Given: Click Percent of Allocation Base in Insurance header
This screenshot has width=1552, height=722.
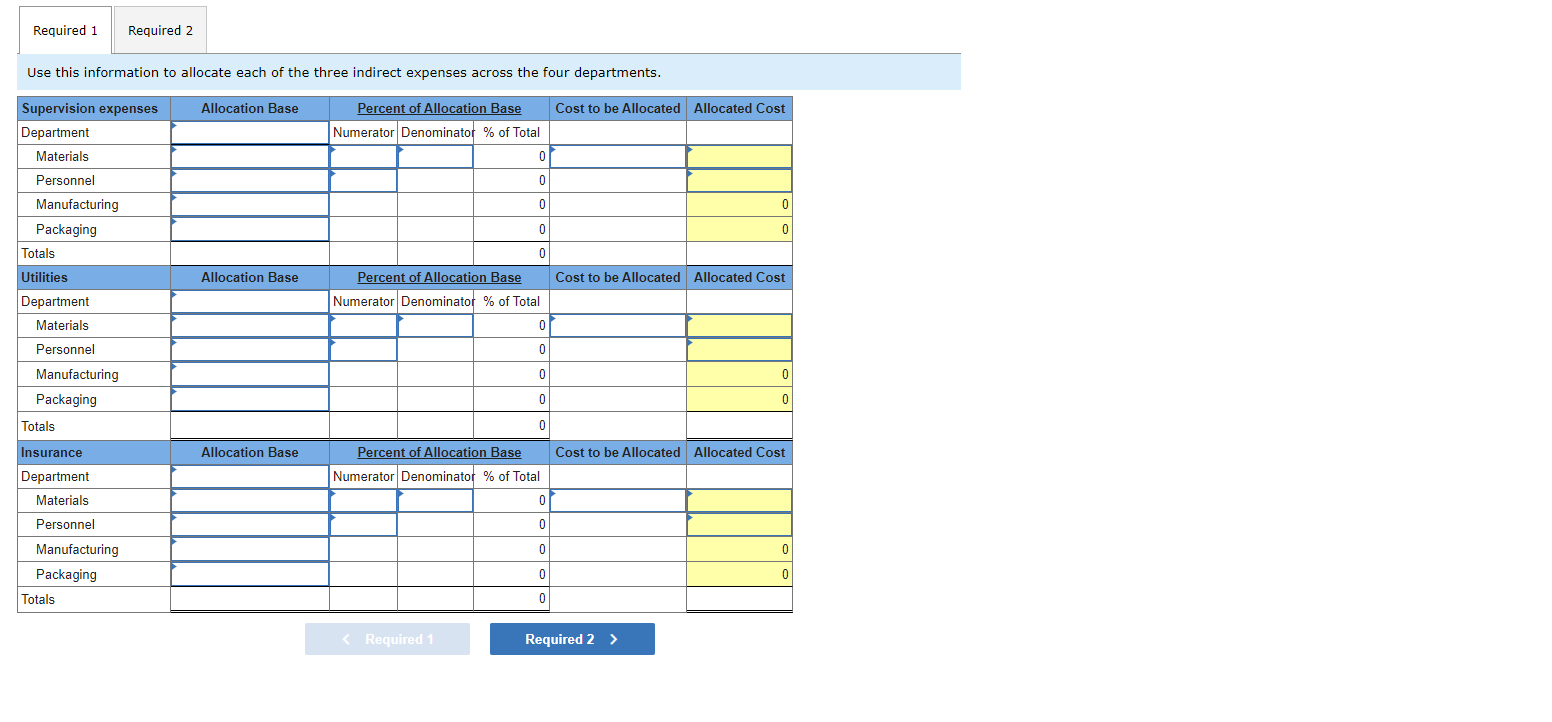Looking at the screenshot, I should [439, 452].
